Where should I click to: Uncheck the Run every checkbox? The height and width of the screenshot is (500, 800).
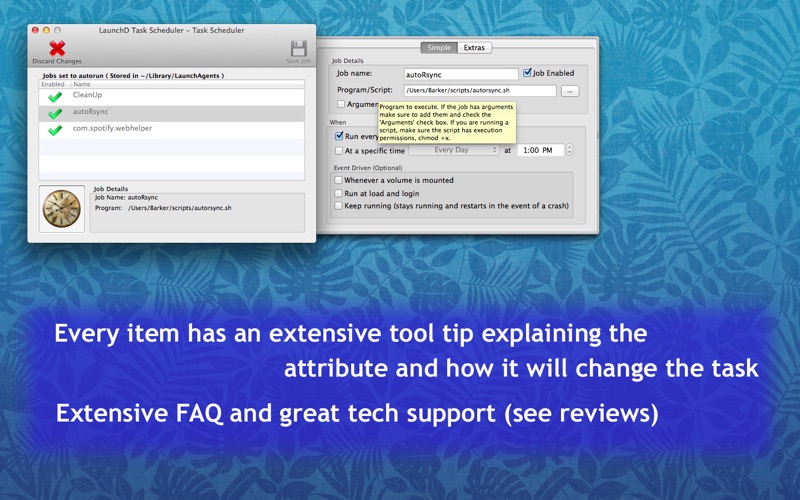pyautogui.click(x=340, y=136)
